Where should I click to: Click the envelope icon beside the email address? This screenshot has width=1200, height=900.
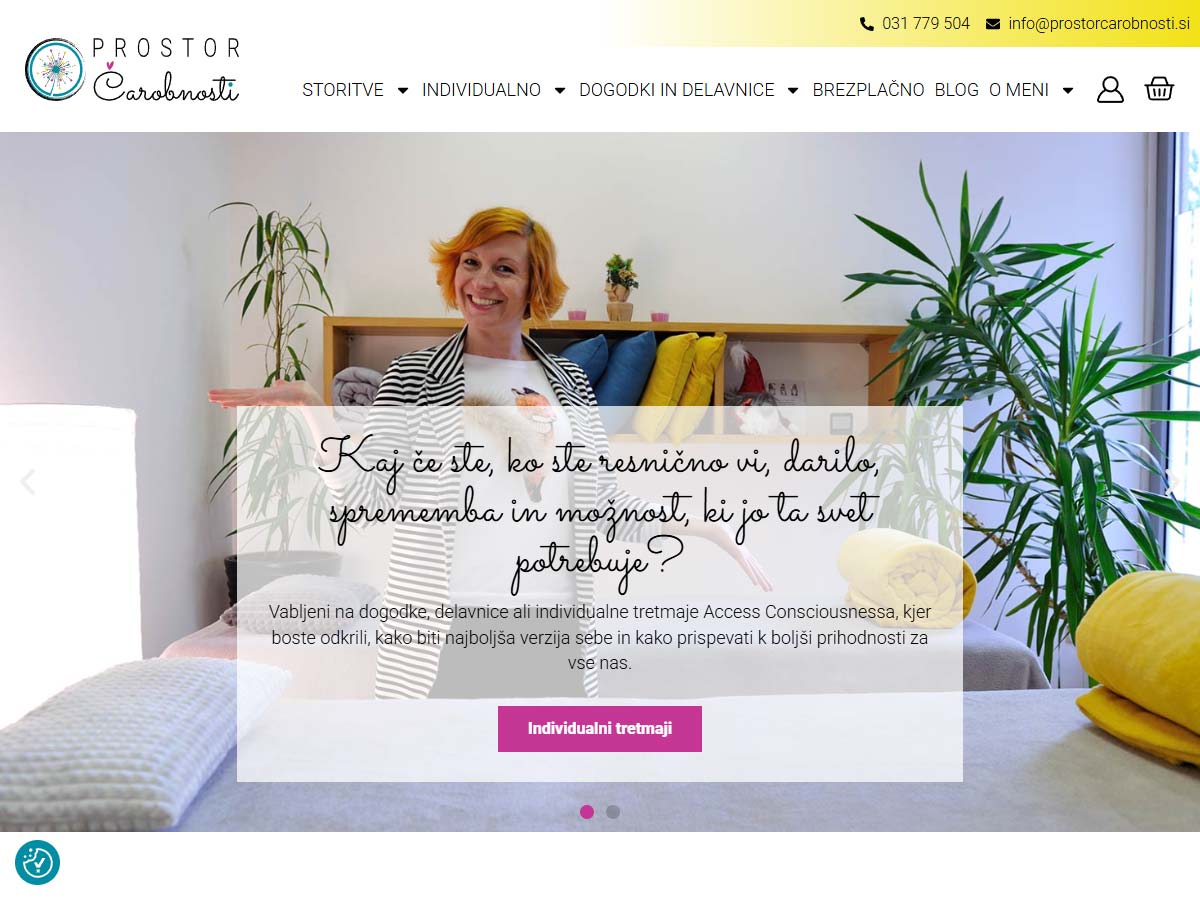point(993,24)
